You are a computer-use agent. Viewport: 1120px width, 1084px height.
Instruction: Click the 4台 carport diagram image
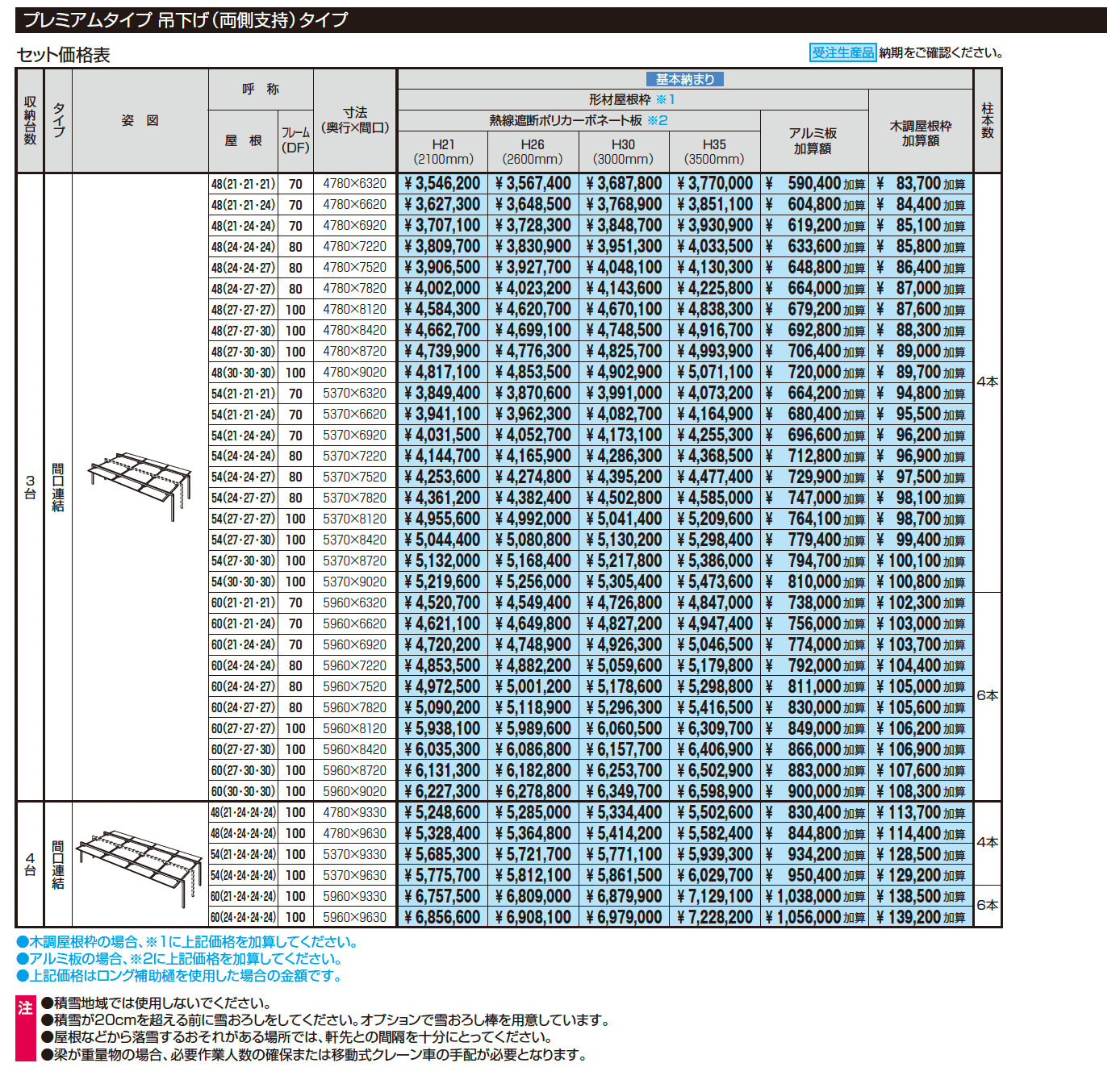coord(140,865)
